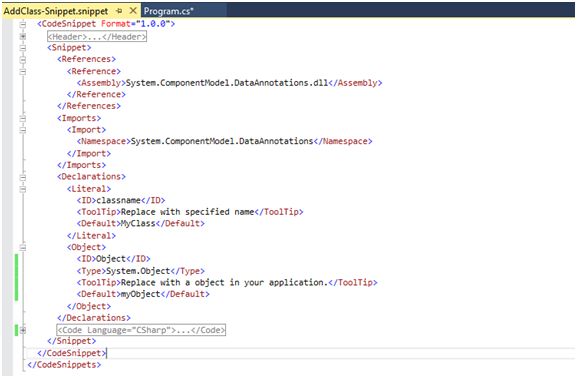Collapse the References element

click(x=23, y=60)
